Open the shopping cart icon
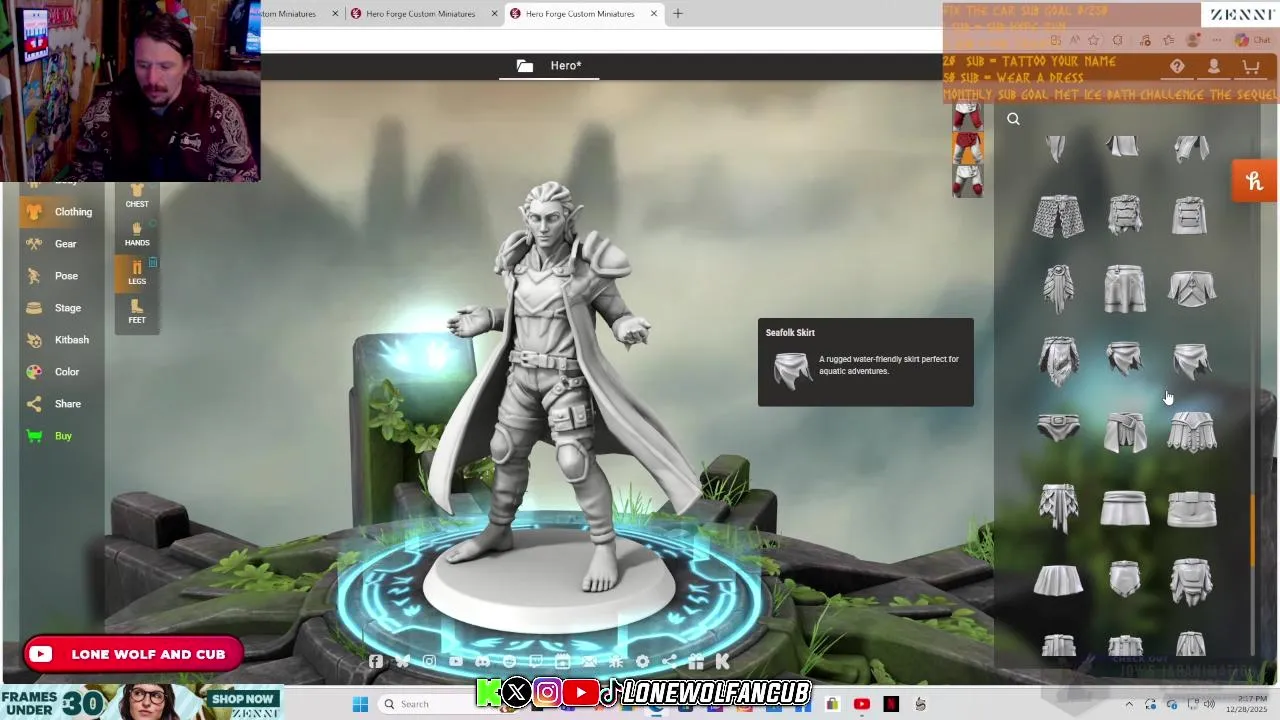The width and height of the screenshot is (1280, 720). (1250, 67)
